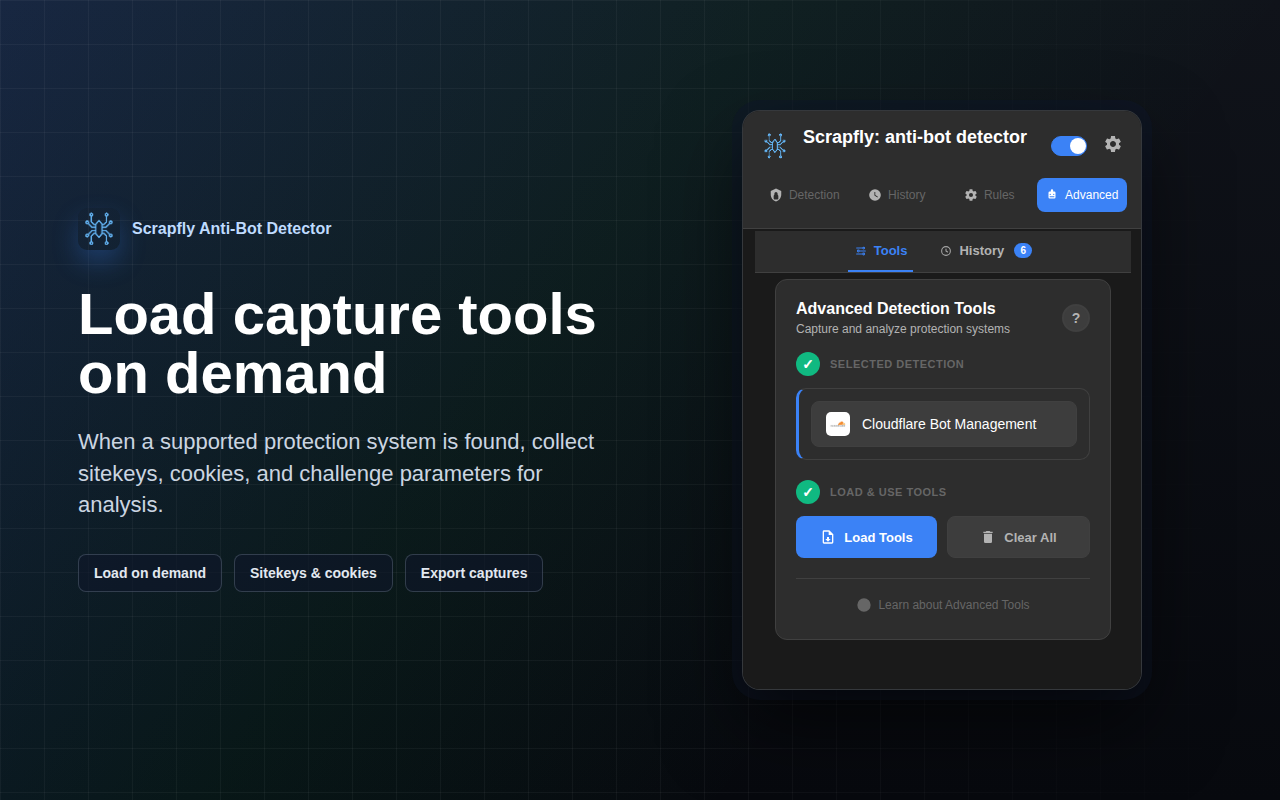
Task: Click the Advanced Detection Tools heading
Action: (x=896, y=308)
